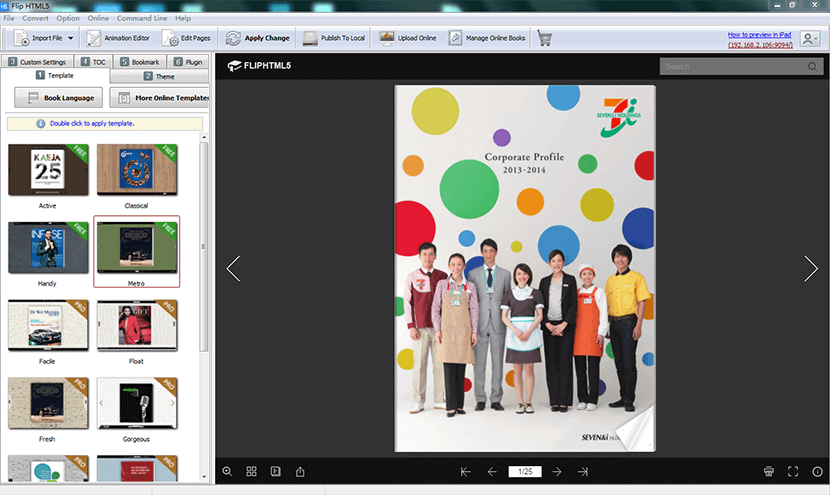Switch to the Bookmark tab
This screenshot has height=495, width=830.
coord(140,61)
